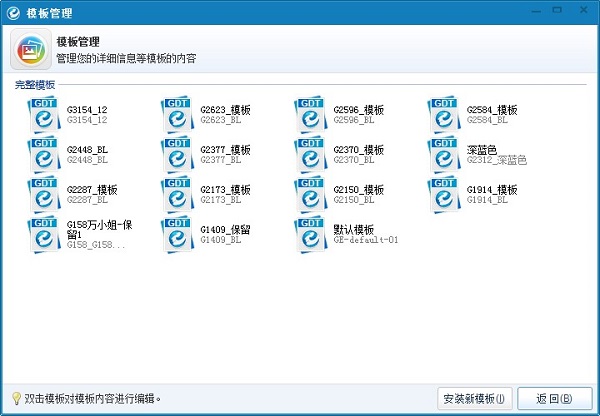
Task: Close the 模板管理 window
Action: [584, 10]
